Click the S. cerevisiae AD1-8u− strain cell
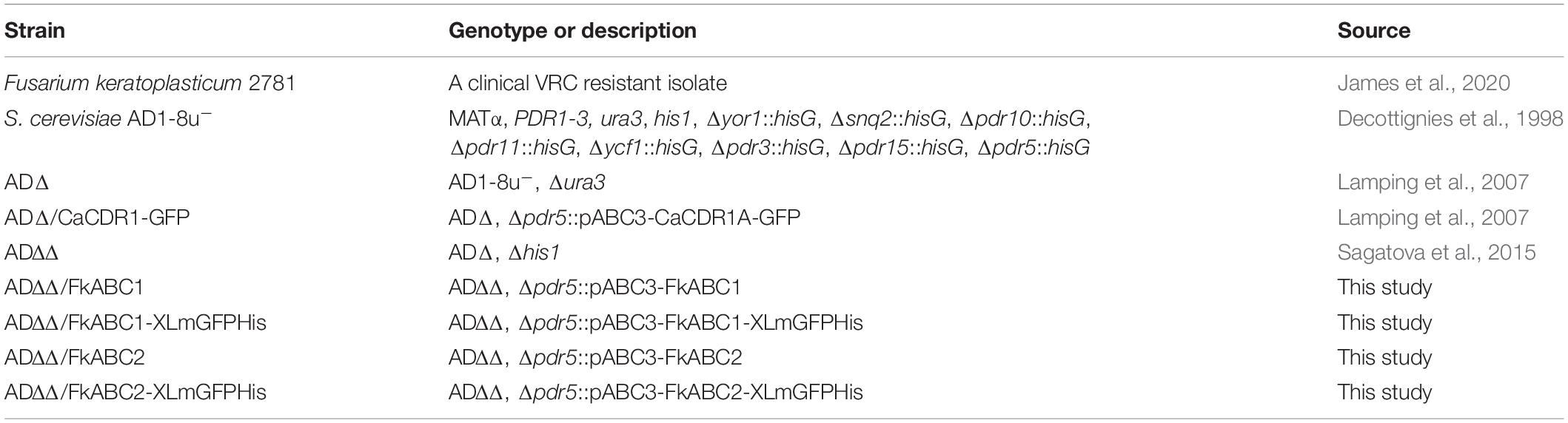Image resolution: width=1568 pixels, height=423 pixels. coord(108,118)
